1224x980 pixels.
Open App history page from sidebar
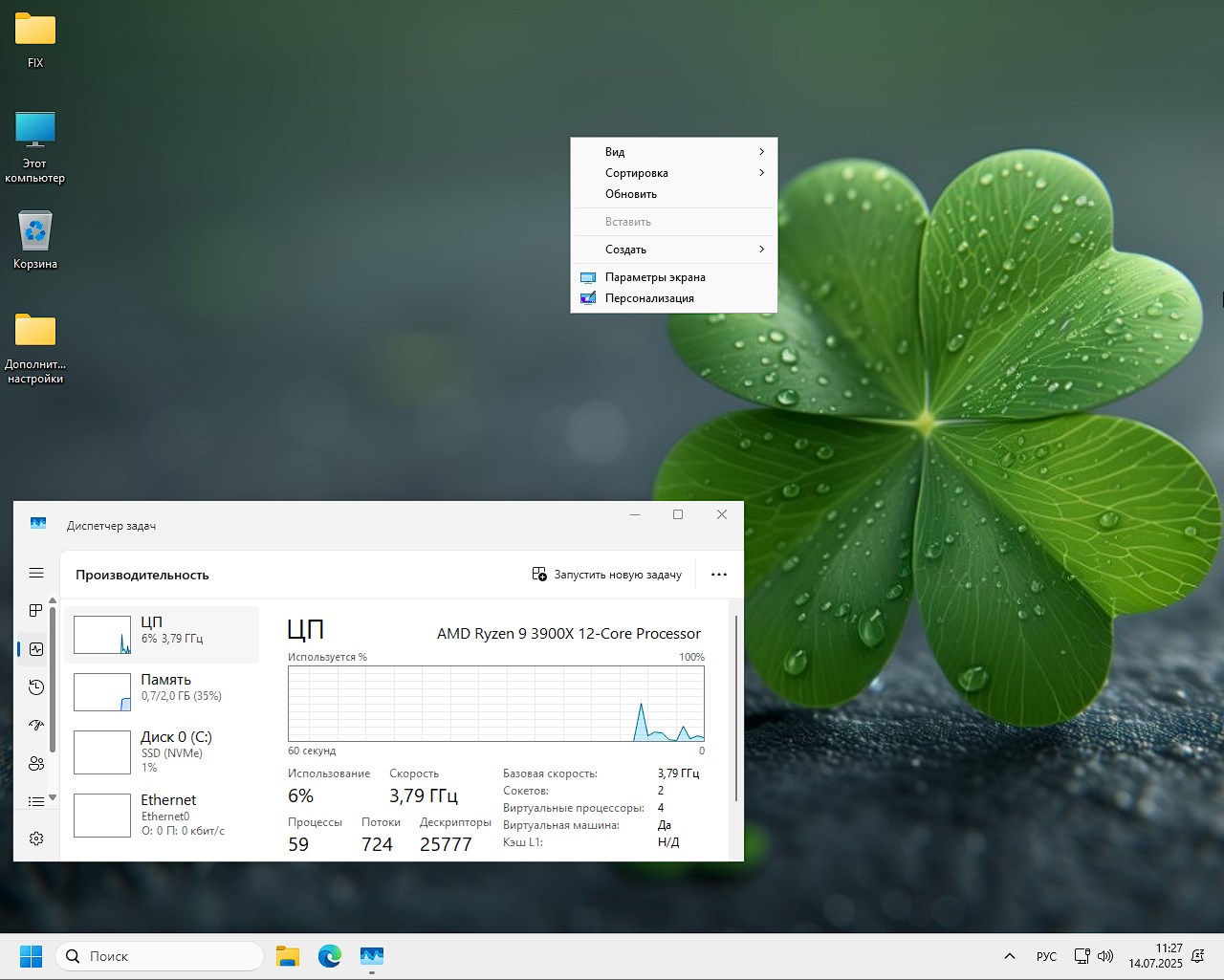click(36, 687)
